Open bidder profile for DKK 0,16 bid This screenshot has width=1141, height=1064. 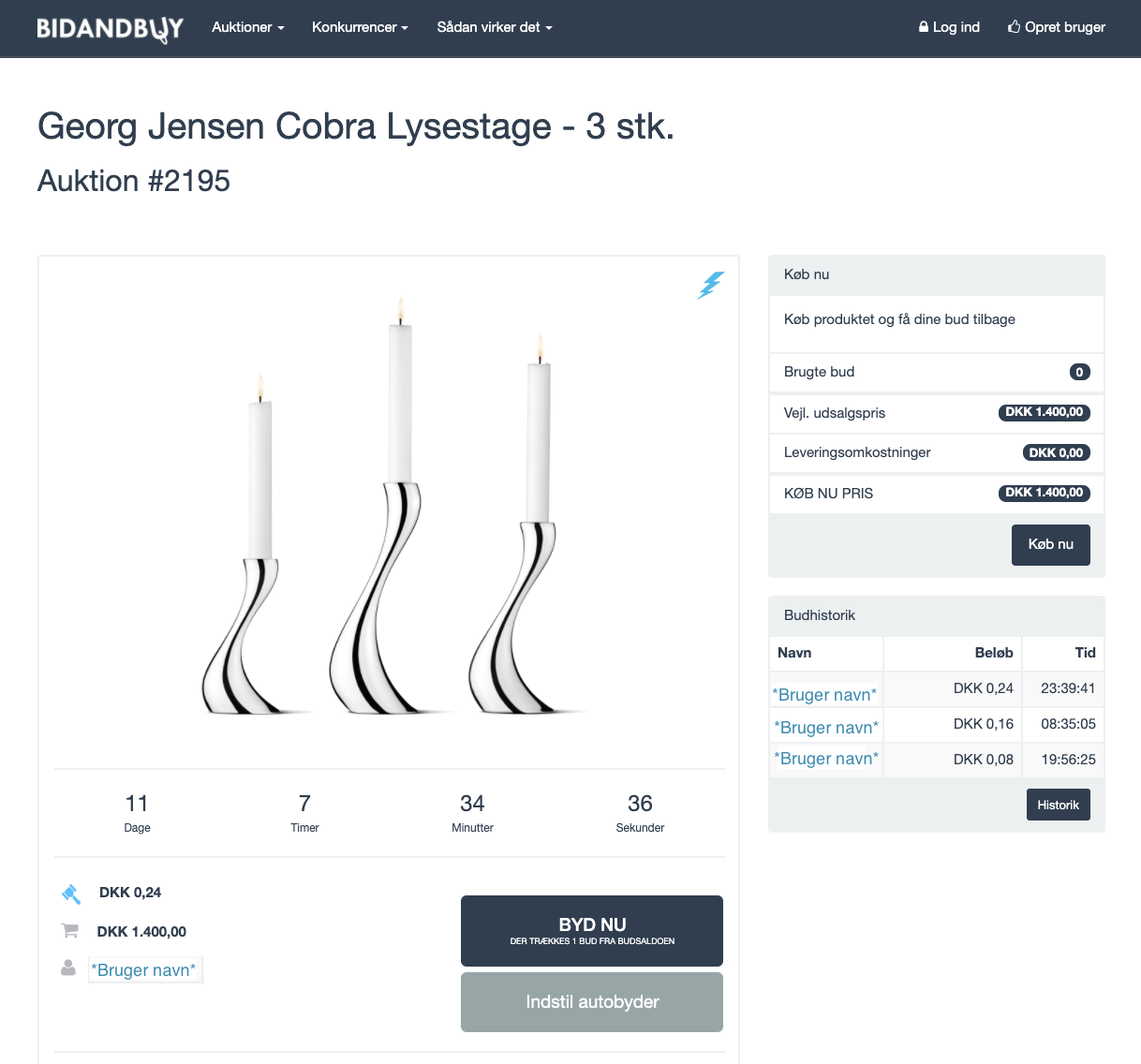click(x=826, y=727)
